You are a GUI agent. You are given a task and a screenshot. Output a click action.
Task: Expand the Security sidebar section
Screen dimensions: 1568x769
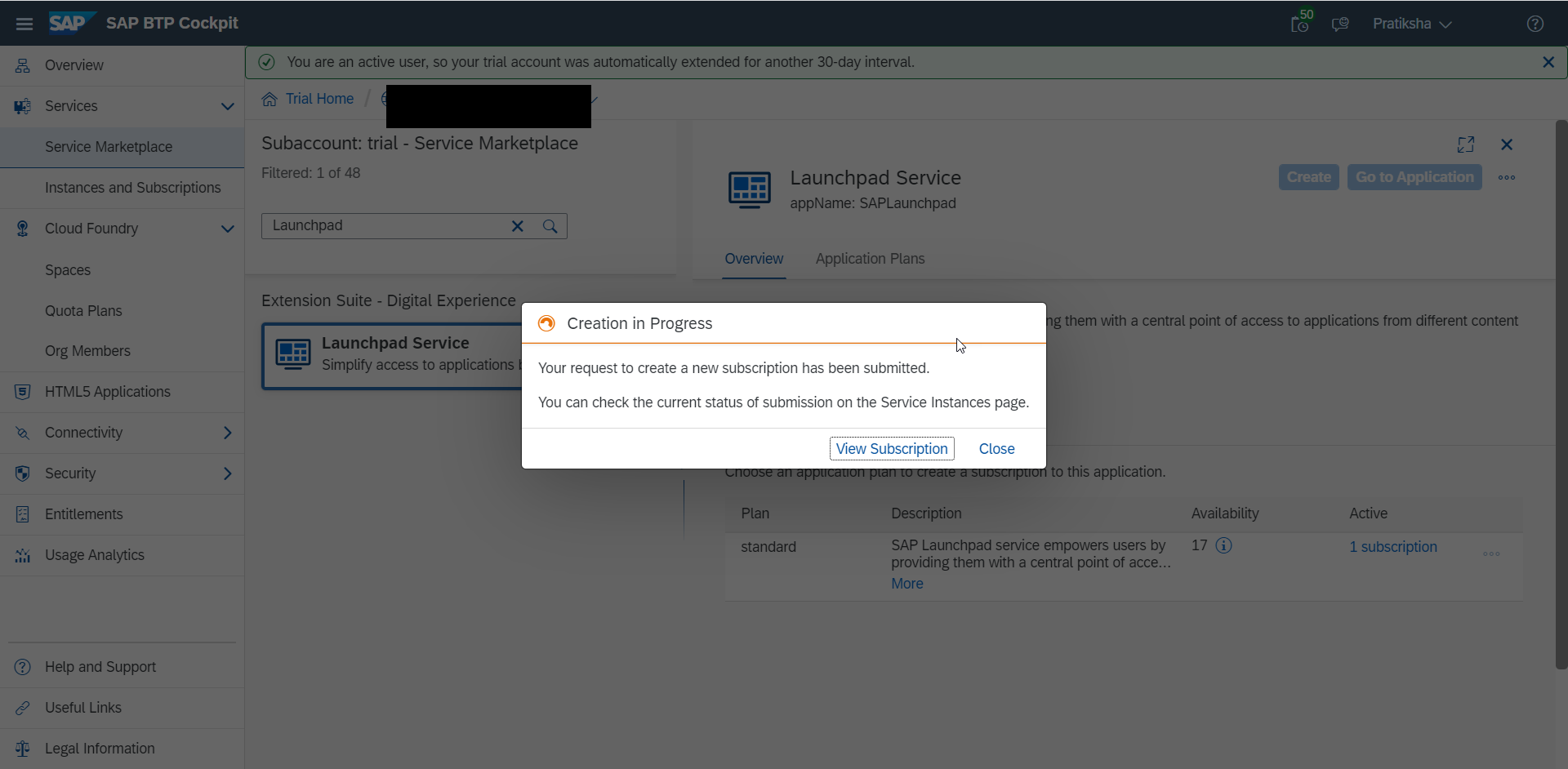click(228, 473)
